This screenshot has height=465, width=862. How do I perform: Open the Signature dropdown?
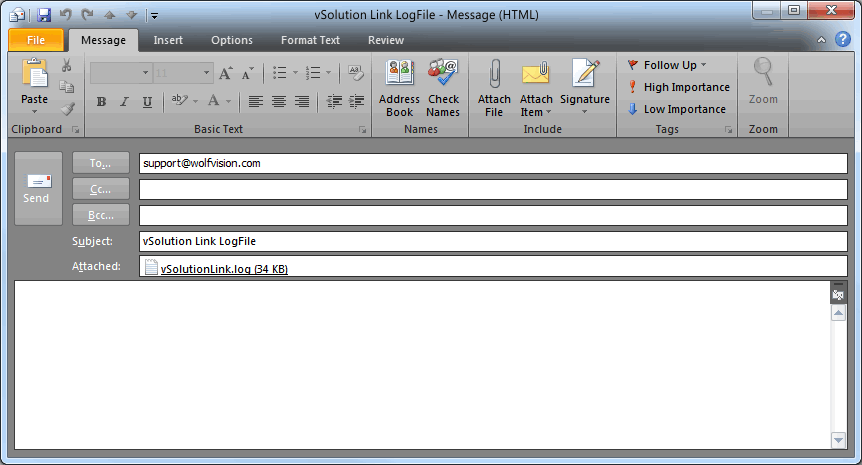(585, 88)
